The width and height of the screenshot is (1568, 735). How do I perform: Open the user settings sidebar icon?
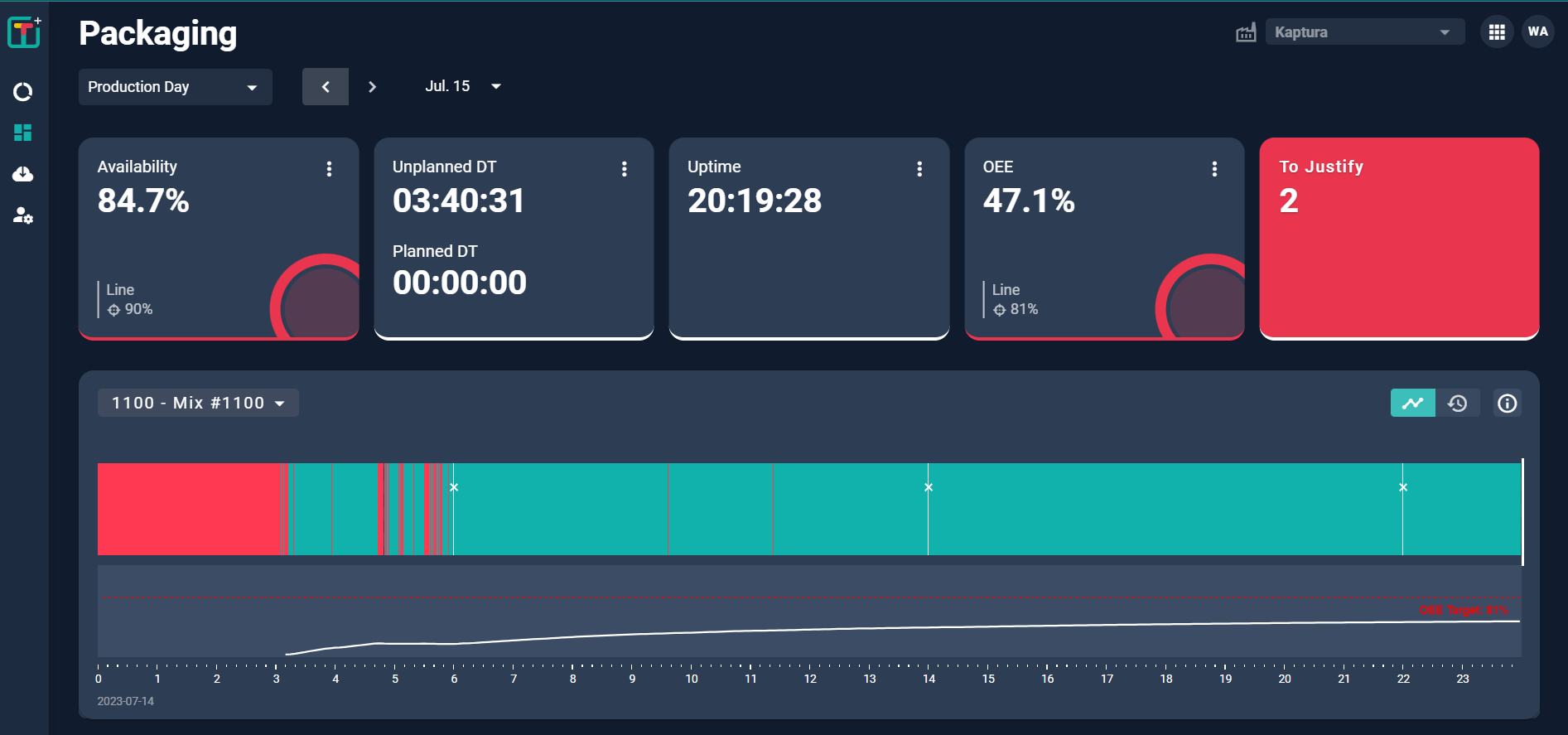click(23, 216)
